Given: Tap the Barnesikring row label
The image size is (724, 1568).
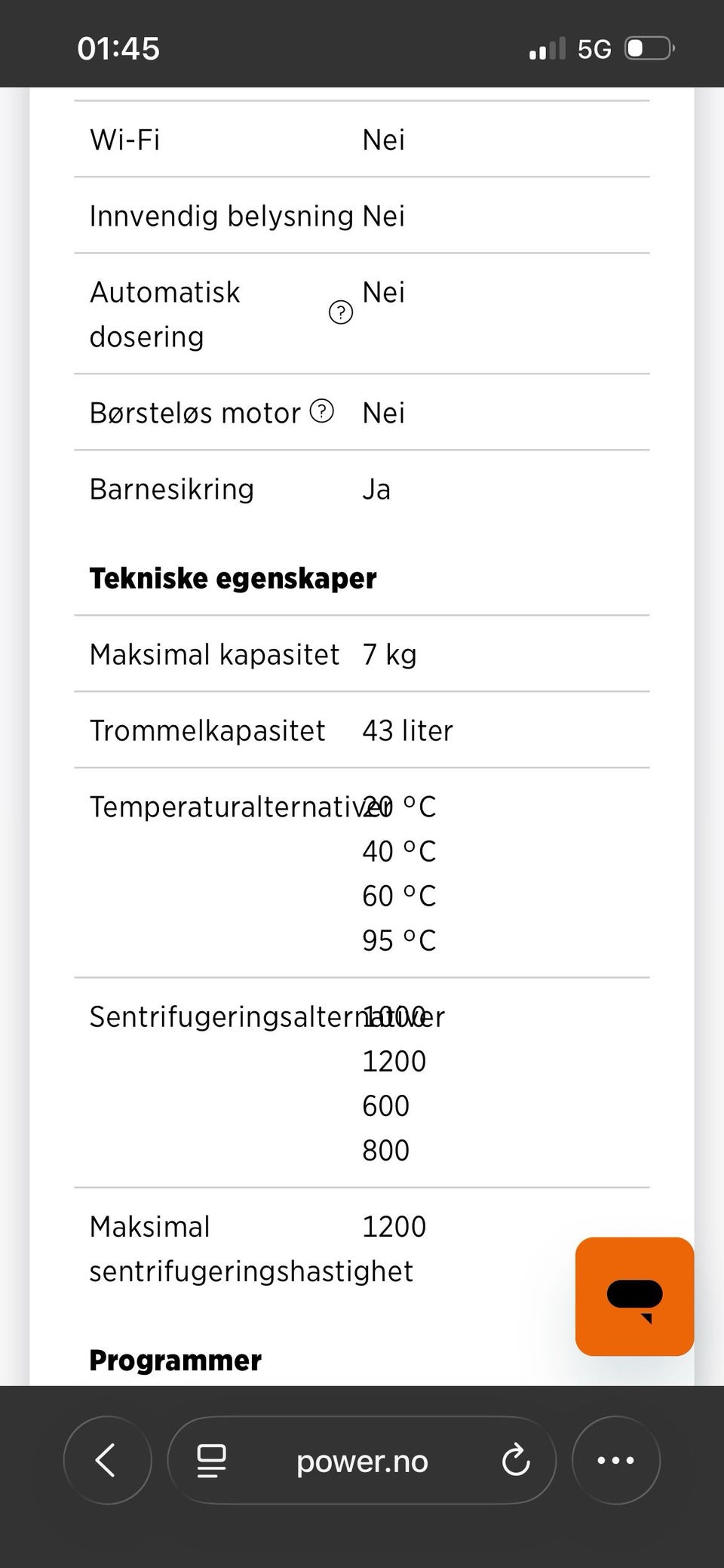Looking at the screenshot, I should [x=172, y=489].
